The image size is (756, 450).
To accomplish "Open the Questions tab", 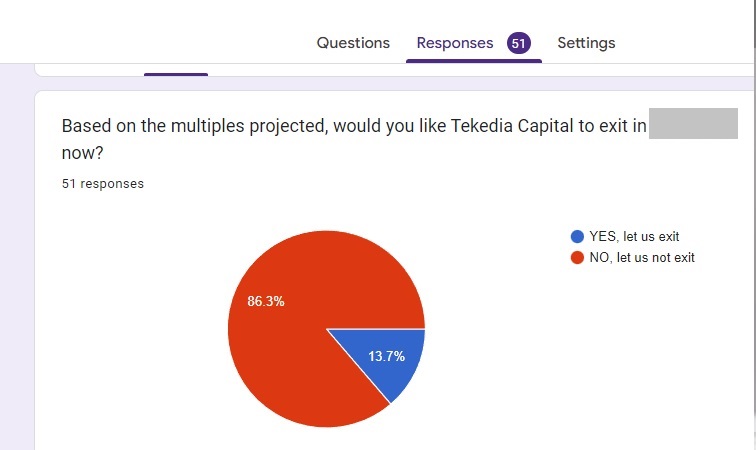I will tap(353, 43).
